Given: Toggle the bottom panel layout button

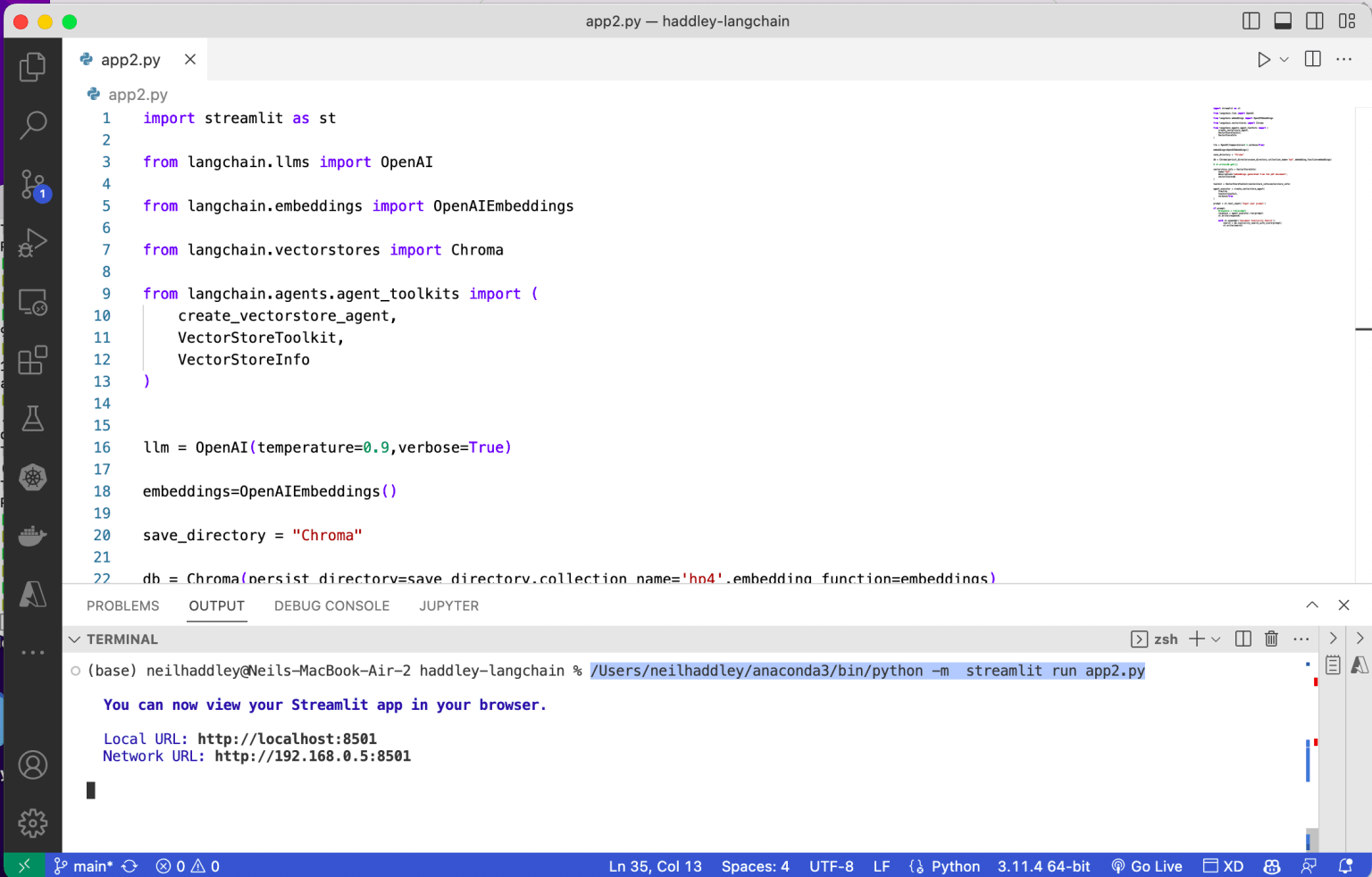Looking at the screenshot, I should (x=1283, y=21).
